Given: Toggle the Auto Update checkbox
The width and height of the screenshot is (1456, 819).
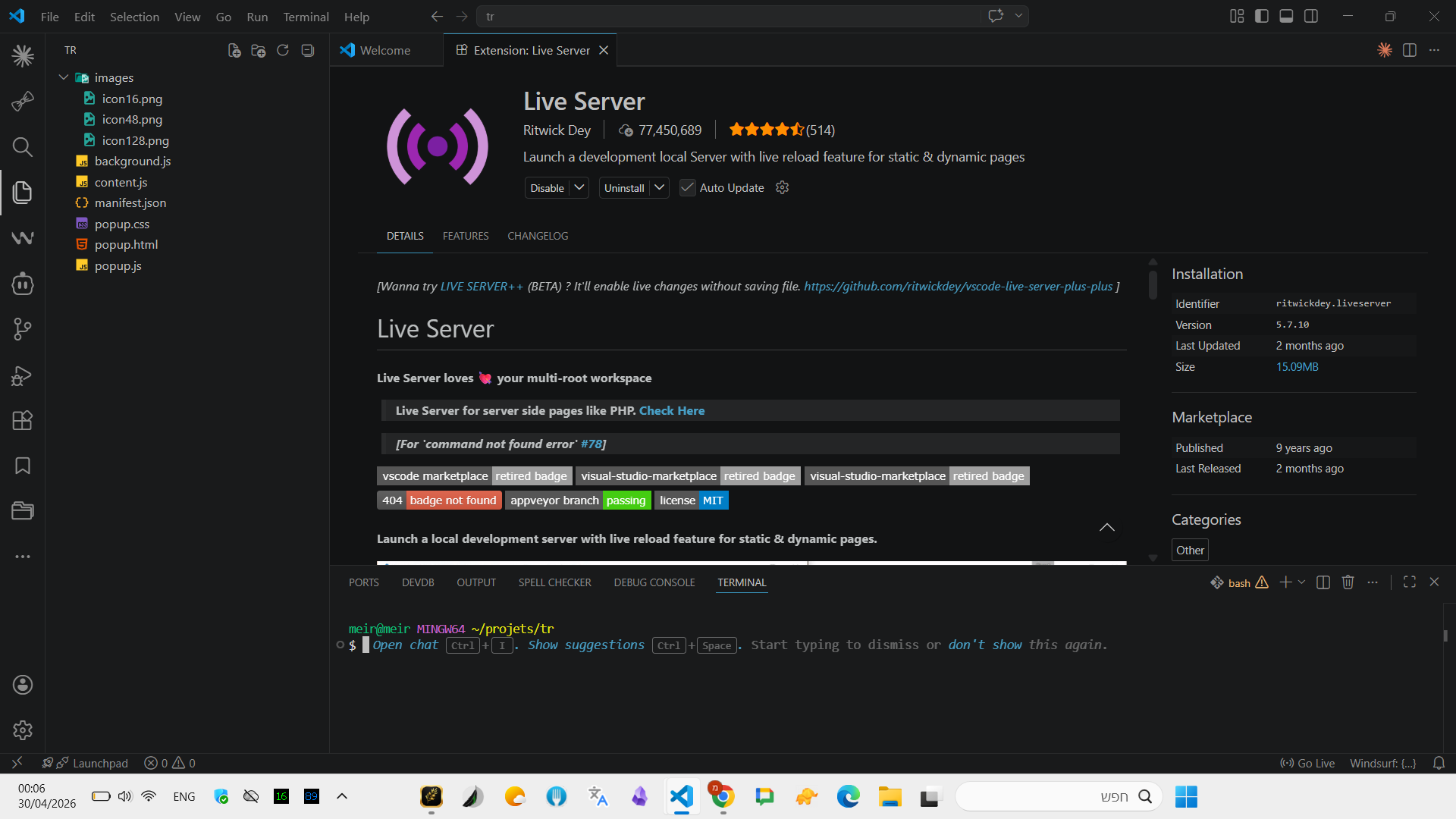Looking at the screenshot, I should 687,188.
